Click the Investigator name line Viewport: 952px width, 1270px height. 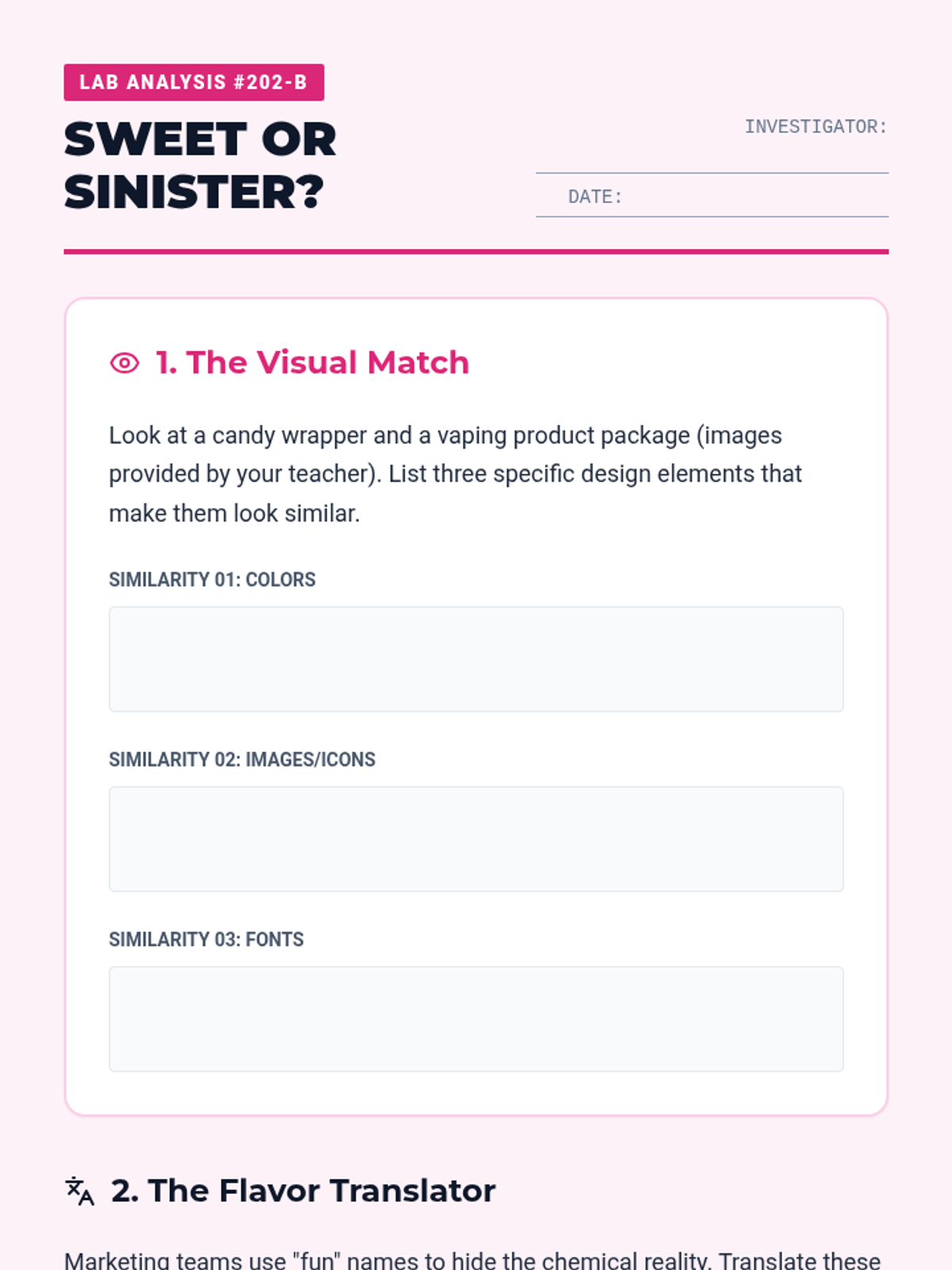click(712, 151)
